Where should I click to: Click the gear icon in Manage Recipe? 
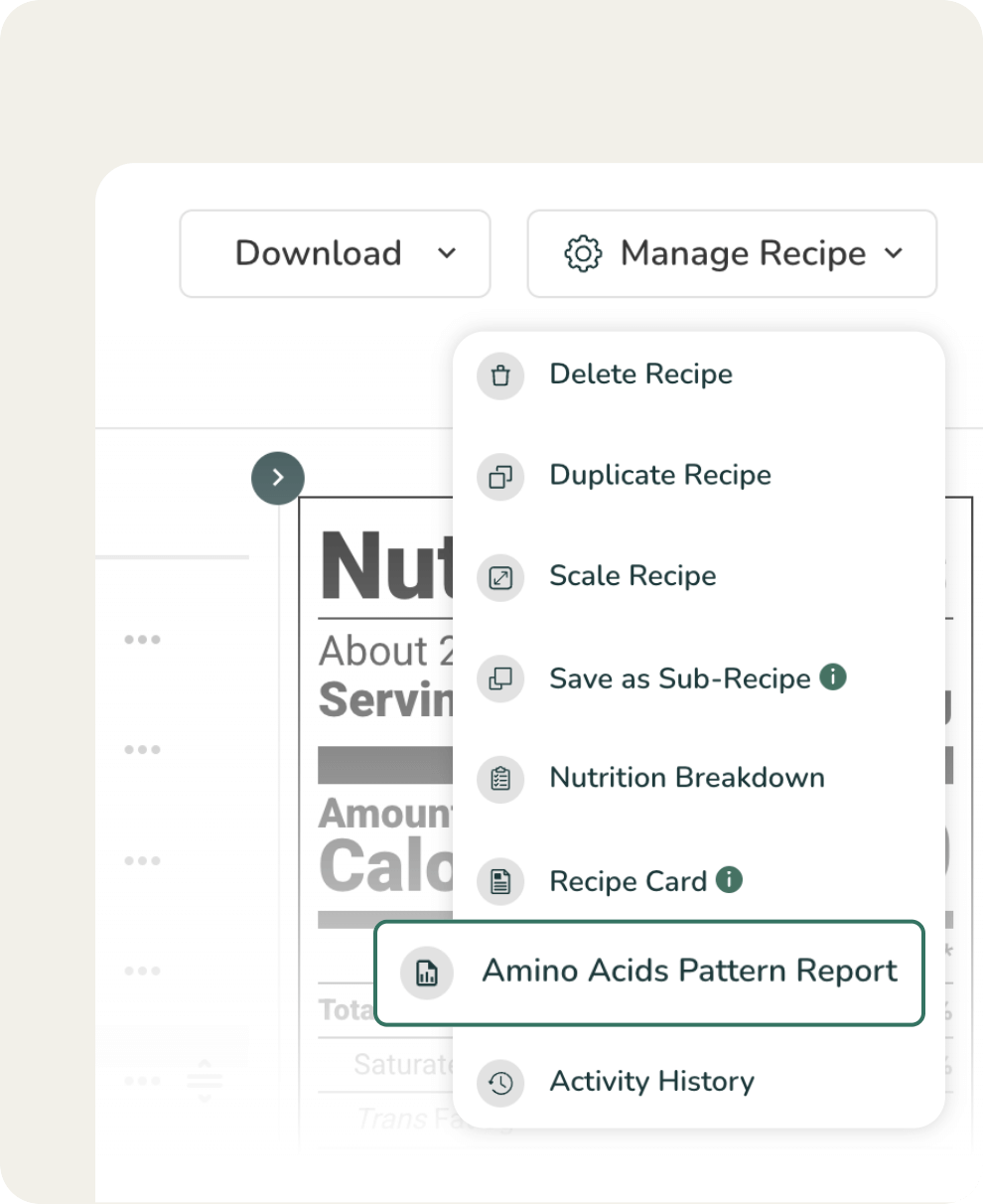(x=583, y=253)
